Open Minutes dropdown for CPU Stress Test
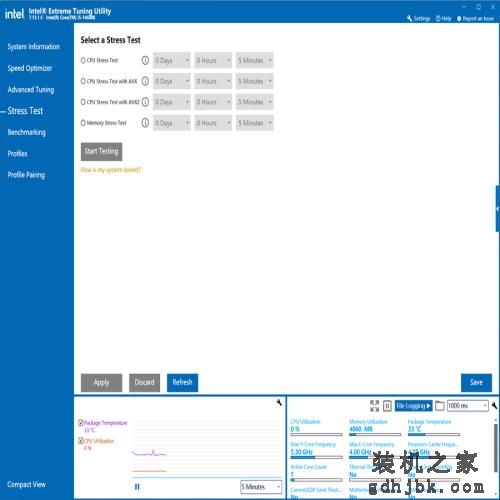 pos(254,60)
